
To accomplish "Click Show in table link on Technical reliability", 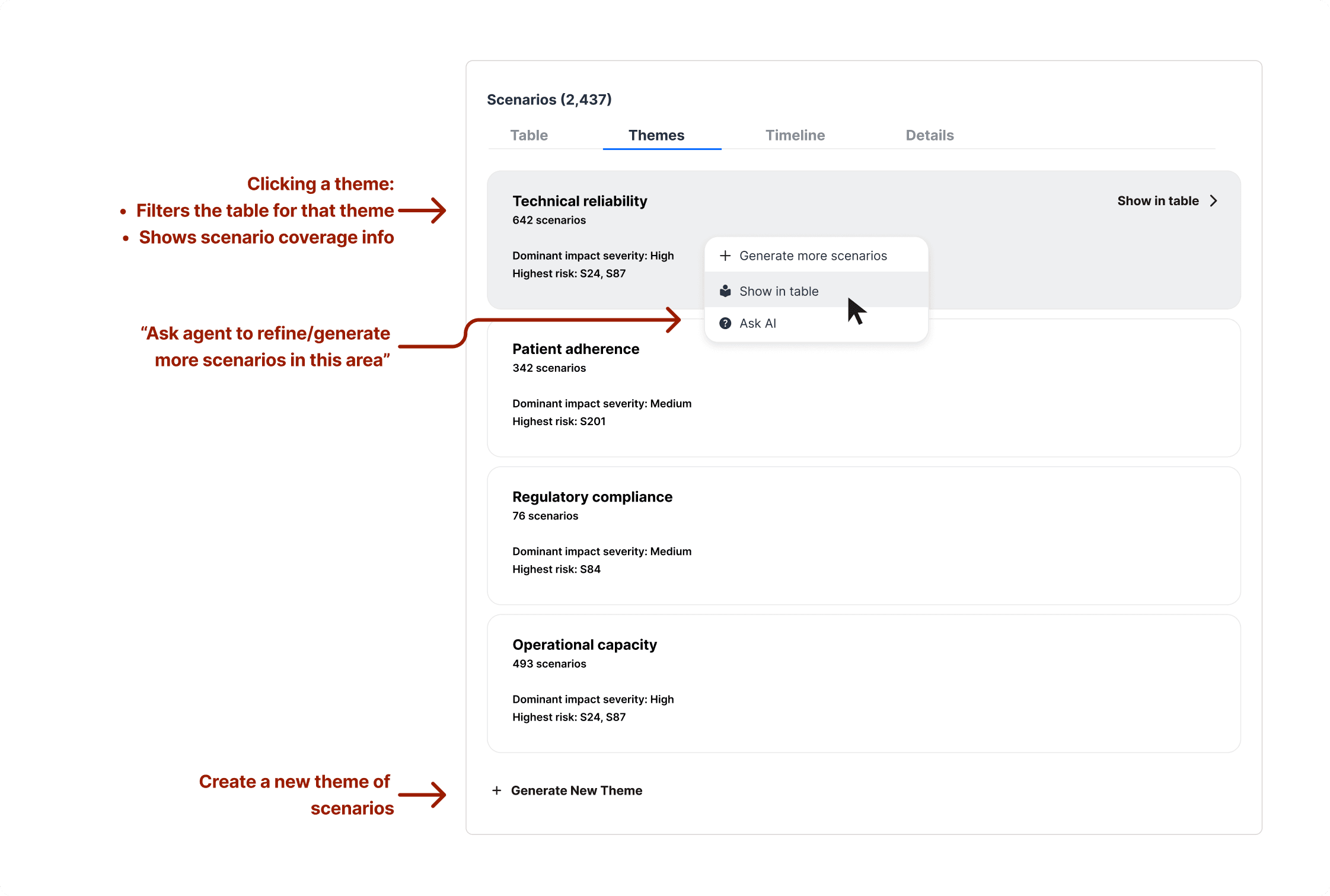I will pyautogui.click(x=1157, y=201).
